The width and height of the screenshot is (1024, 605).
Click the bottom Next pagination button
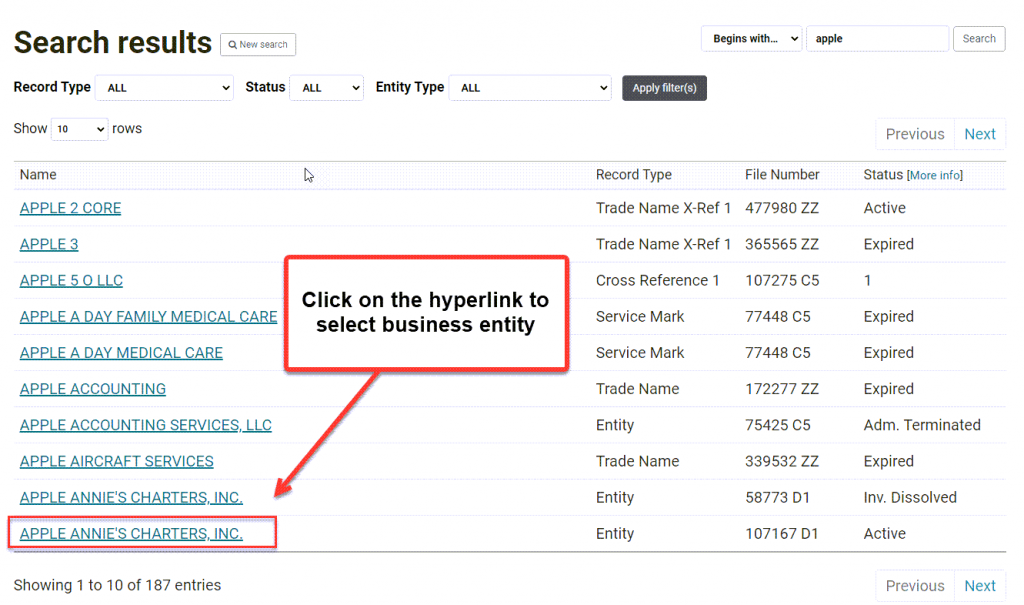point(980,586)
